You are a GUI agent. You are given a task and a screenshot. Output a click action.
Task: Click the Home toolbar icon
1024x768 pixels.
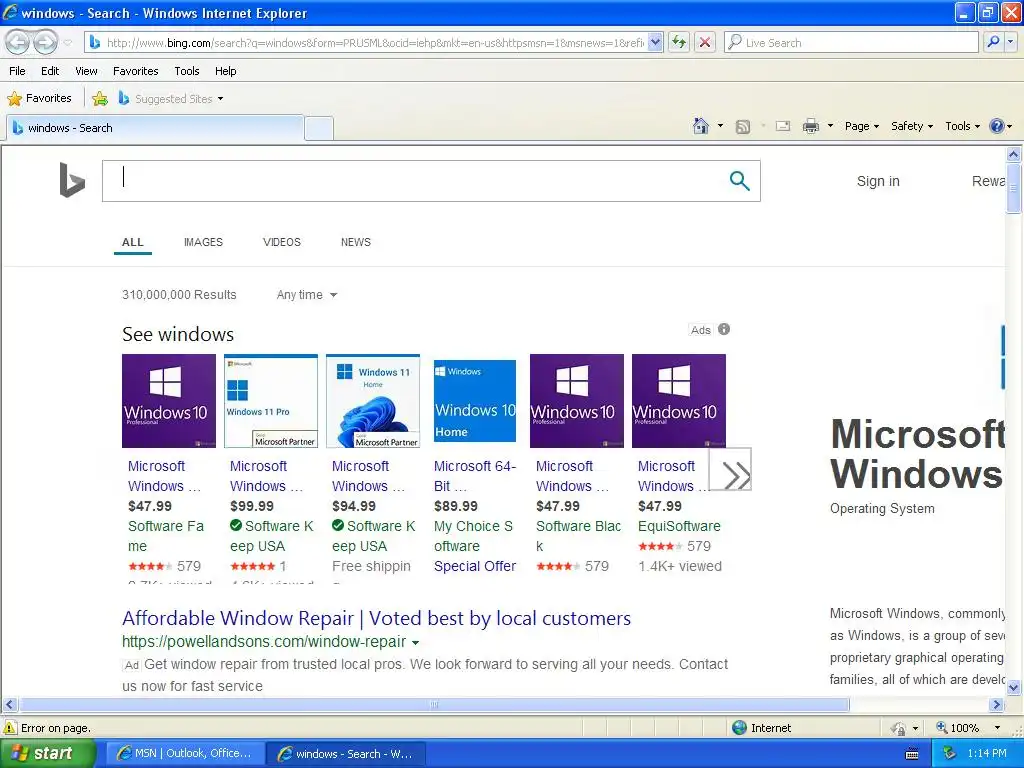coord(701,126)
